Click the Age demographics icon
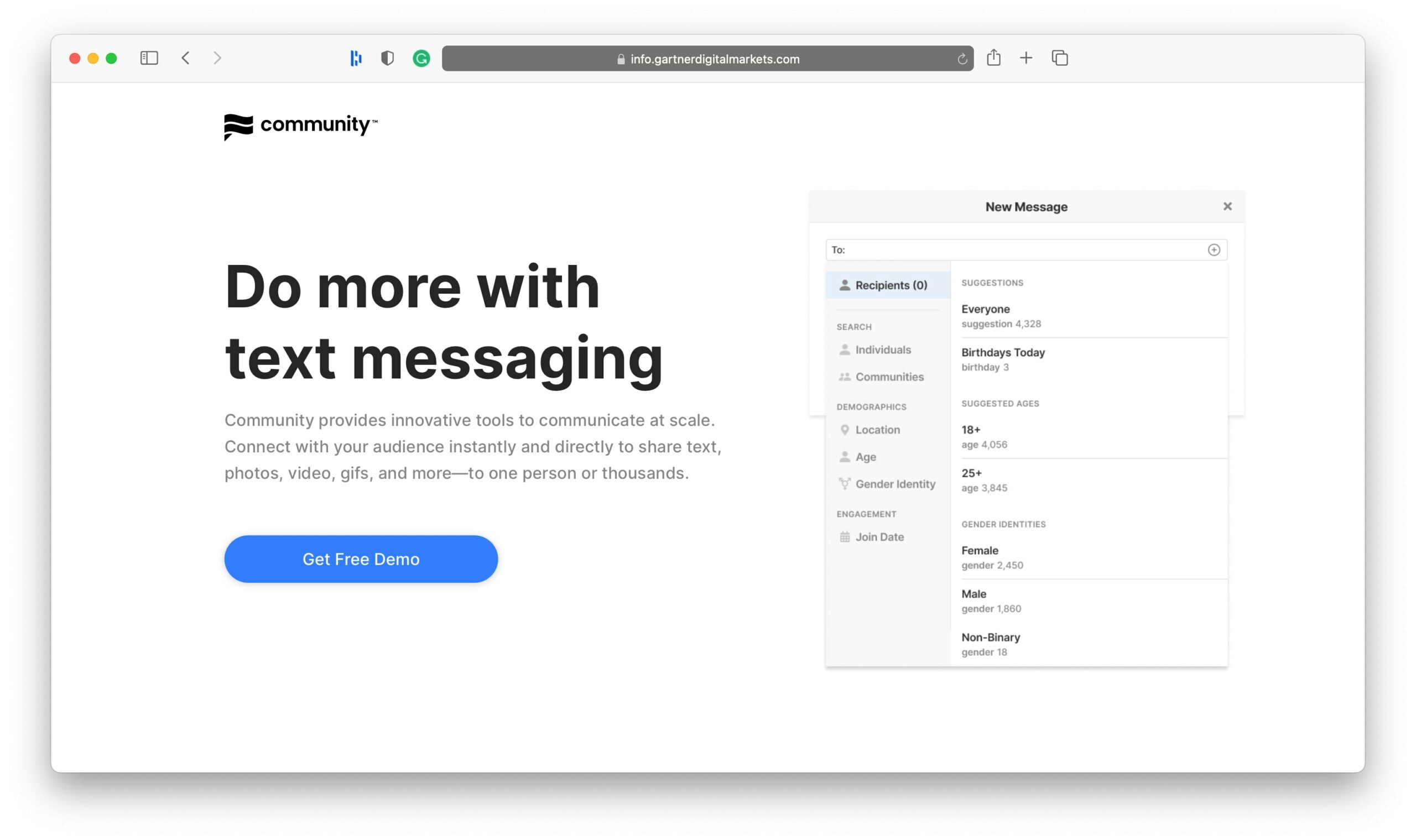The height and width of the screenshot is (840, 1416). coord(844,456)
